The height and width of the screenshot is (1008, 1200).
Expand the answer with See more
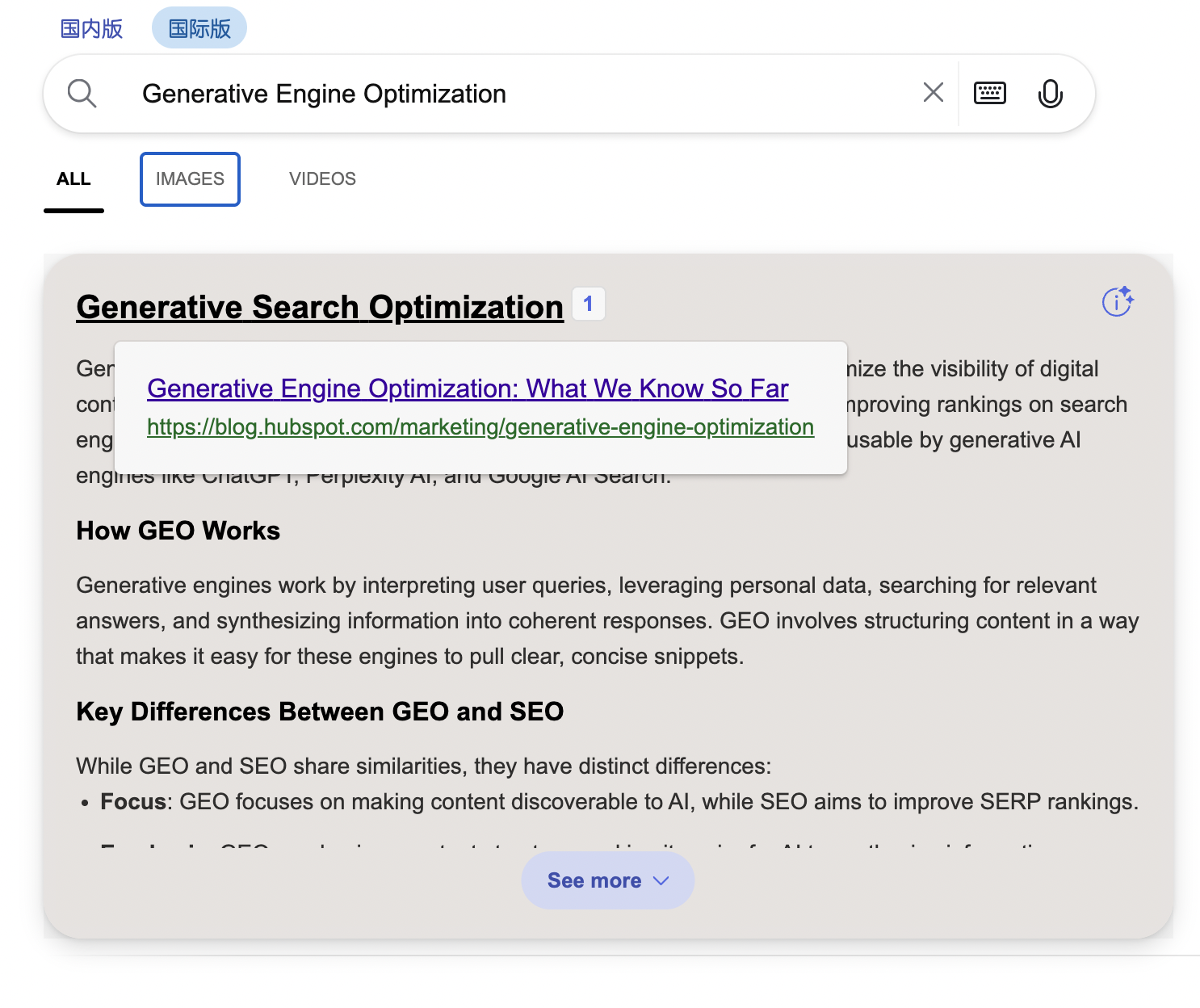pos(607,880)
